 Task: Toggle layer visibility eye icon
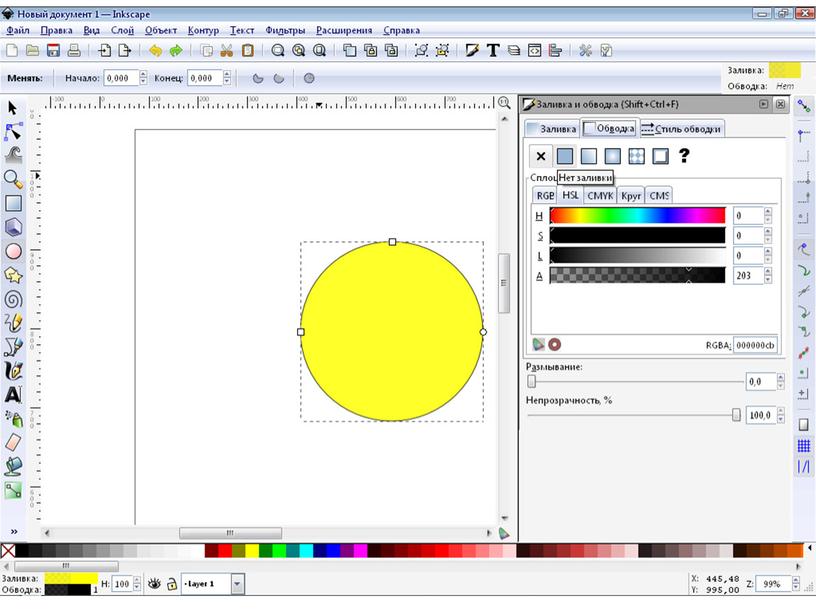pyautogui.click(x=154, y=584)
